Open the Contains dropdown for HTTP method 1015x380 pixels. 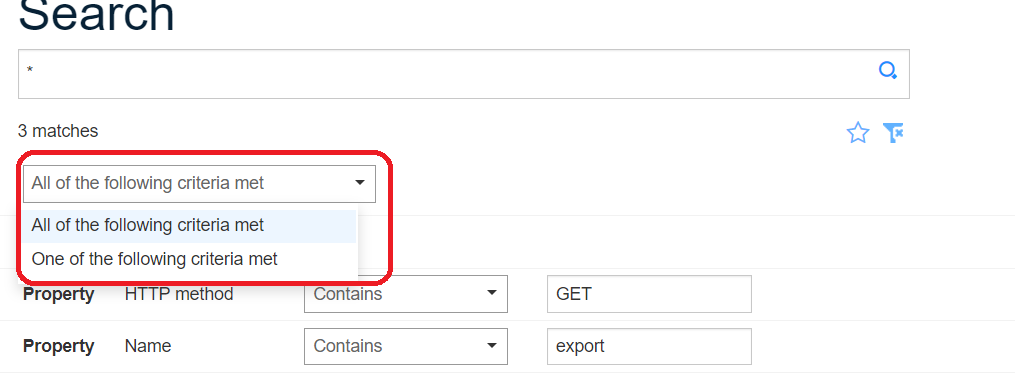[405, 294]
